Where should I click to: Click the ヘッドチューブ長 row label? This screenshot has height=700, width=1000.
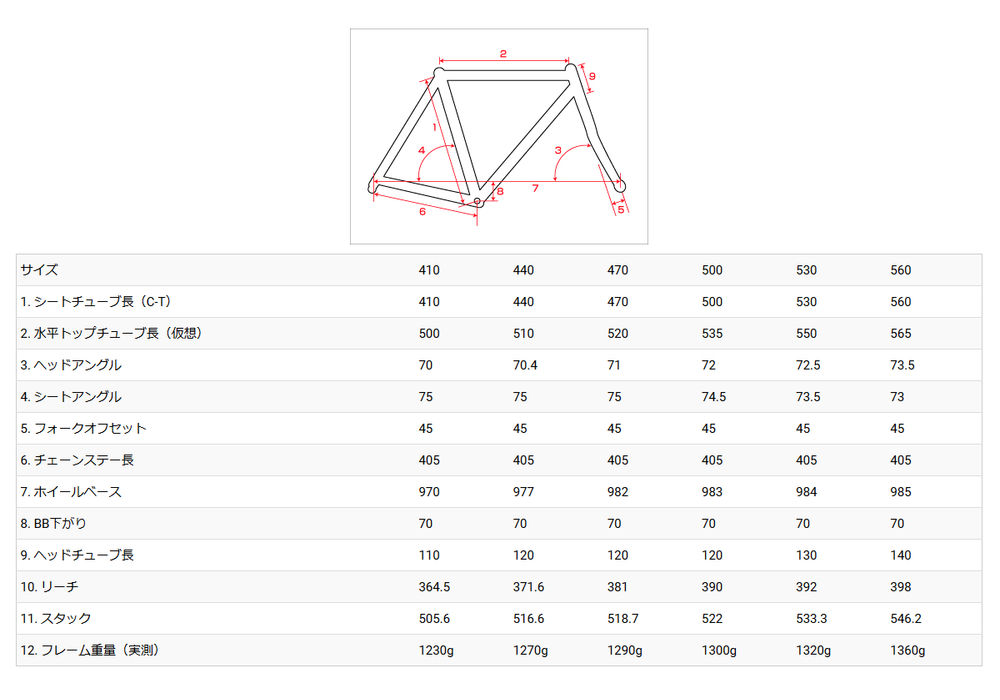tap(77, 555)
